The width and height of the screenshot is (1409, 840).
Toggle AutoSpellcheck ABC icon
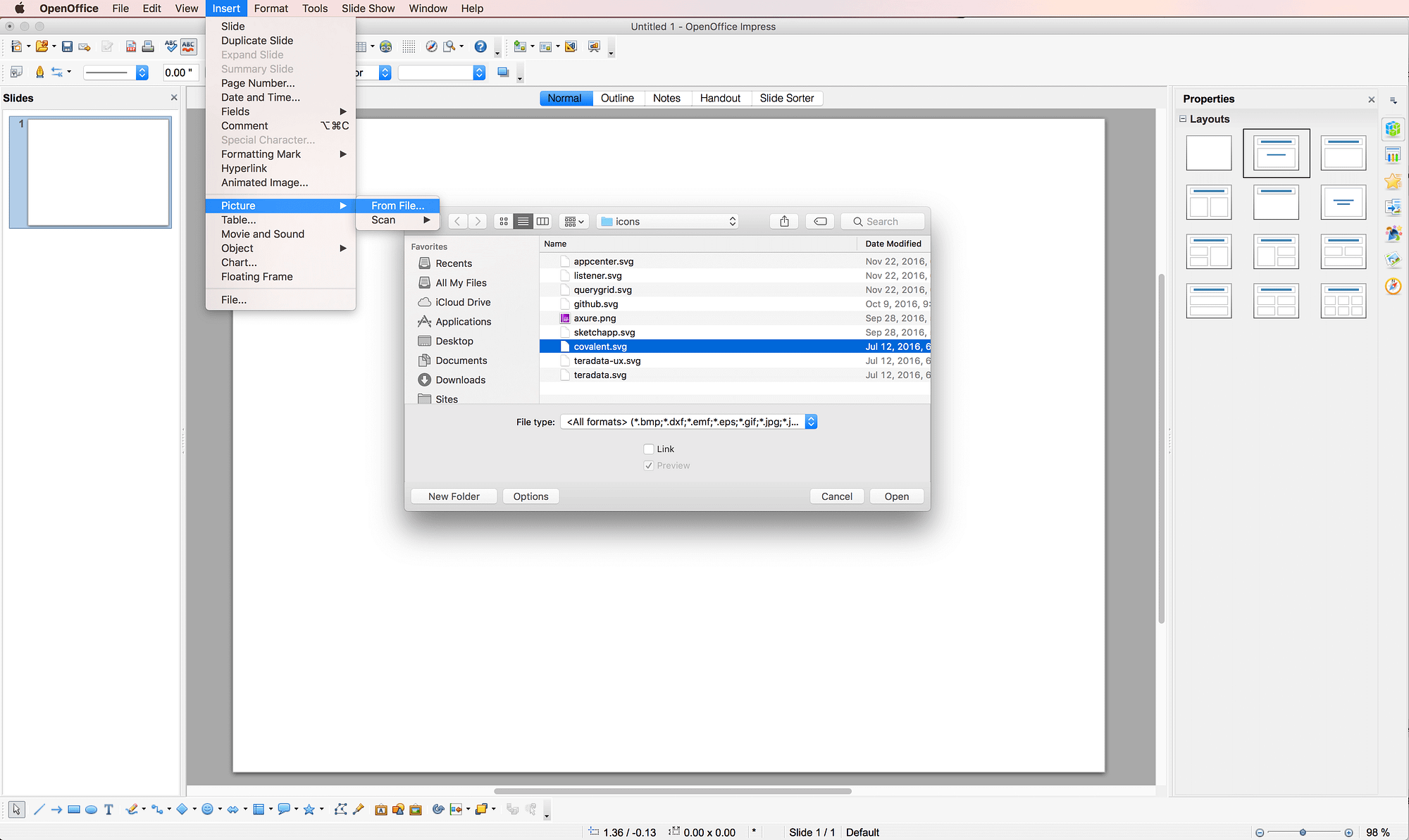click(189, 46)
